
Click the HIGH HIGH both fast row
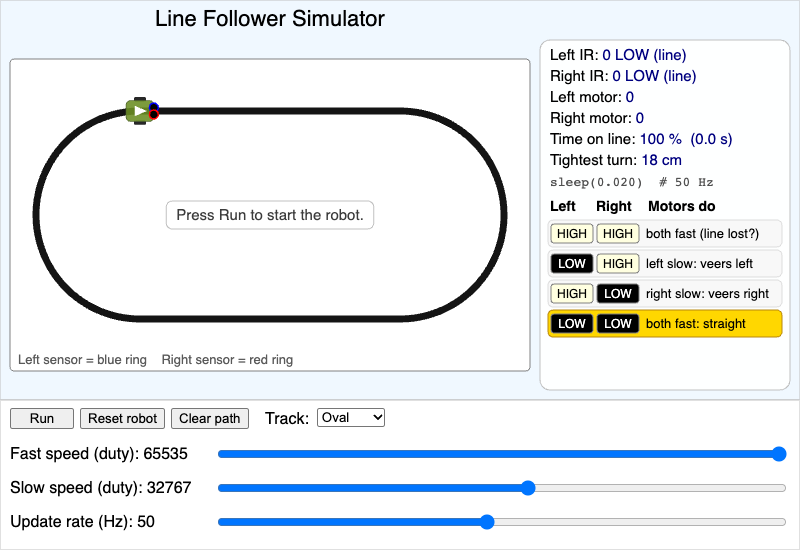point(665,234)
